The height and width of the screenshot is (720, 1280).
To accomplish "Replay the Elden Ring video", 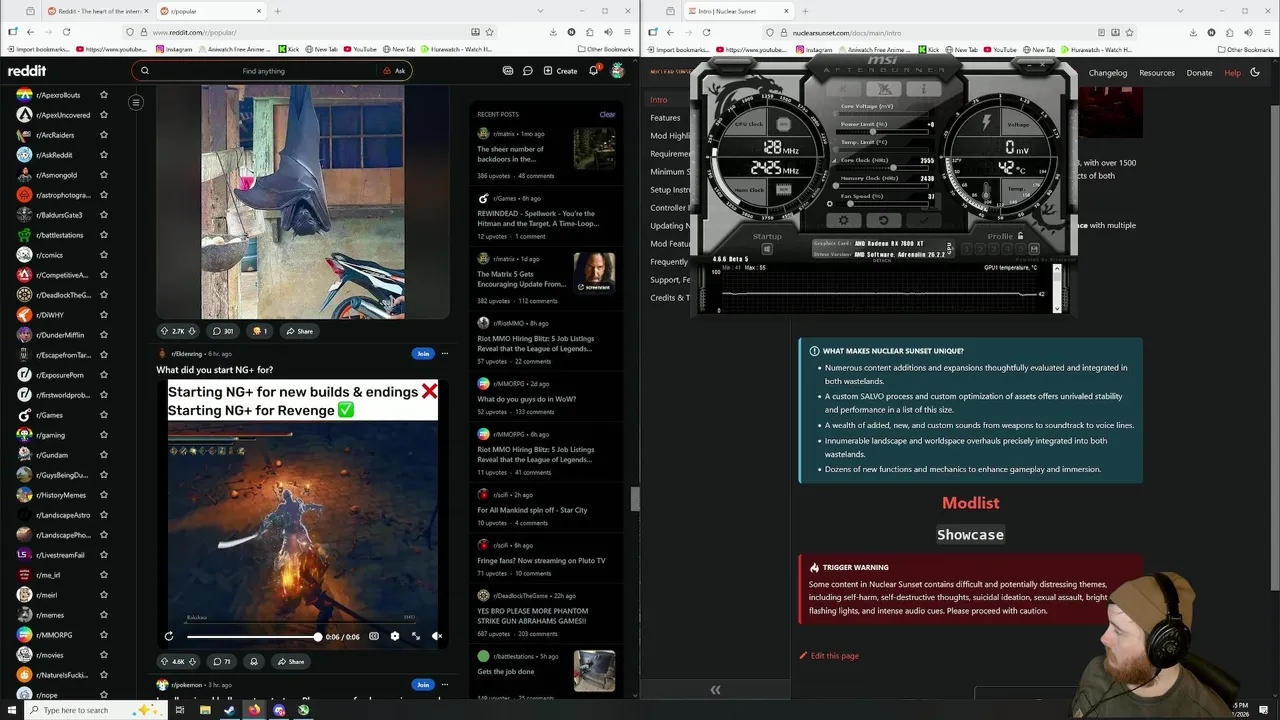I will (x=169, y=636).
